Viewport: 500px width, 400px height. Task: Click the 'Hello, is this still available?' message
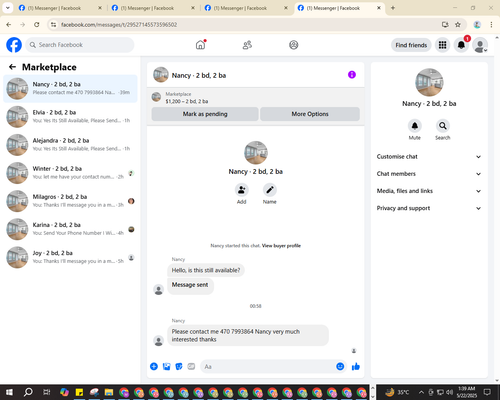pyautogui.click(x=206, y=270)
